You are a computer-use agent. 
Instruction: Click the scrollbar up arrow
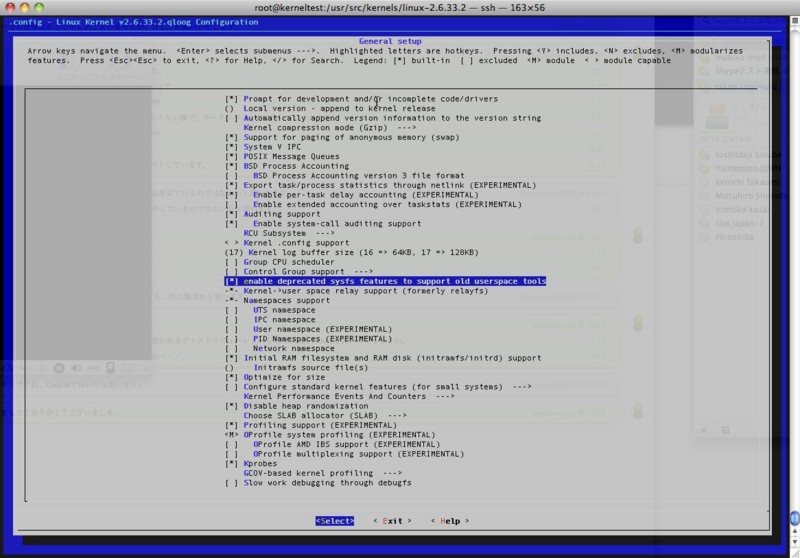[795, 531]
